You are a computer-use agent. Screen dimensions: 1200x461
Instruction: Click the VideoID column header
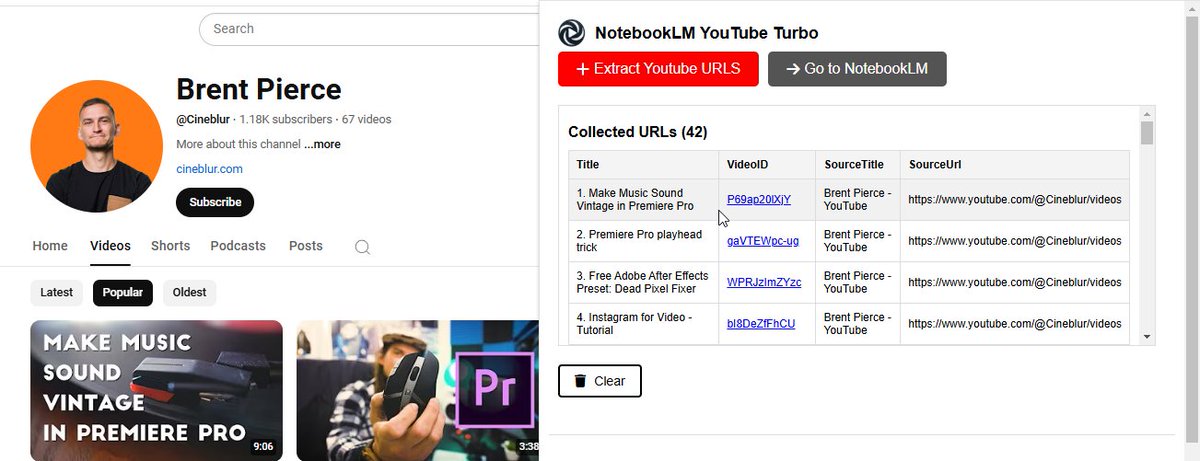point(767,164)
